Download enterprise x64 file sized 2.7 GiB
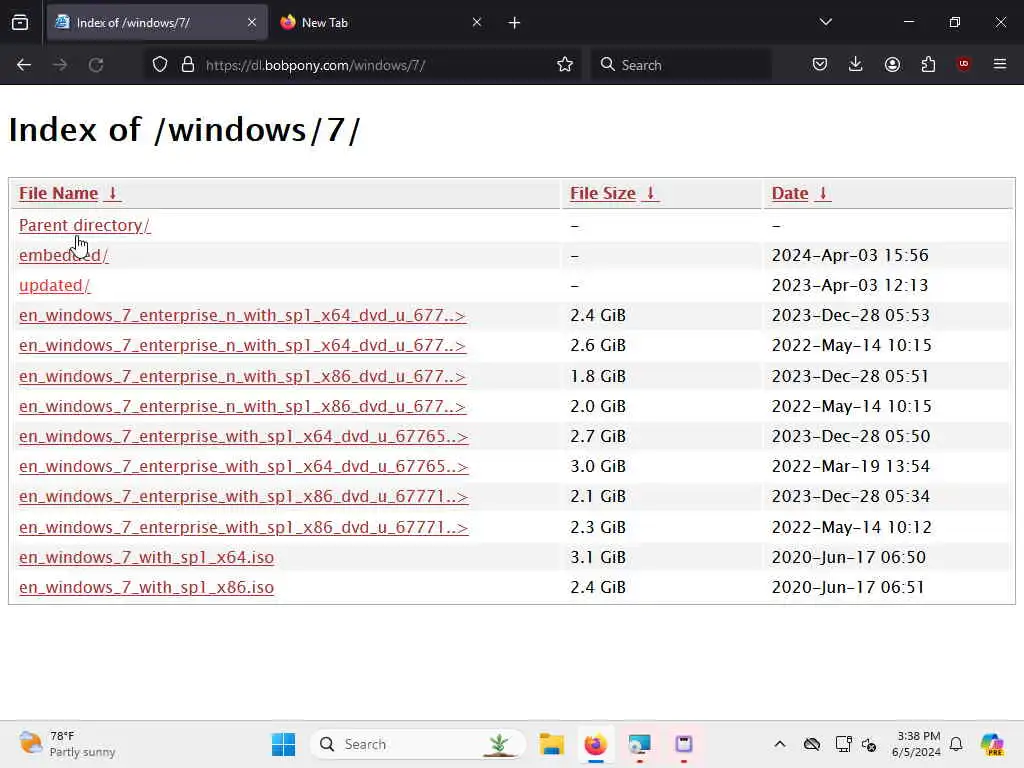Image resolution: width=1024 pixels, height=768 pixels. [x=244, y=436]
